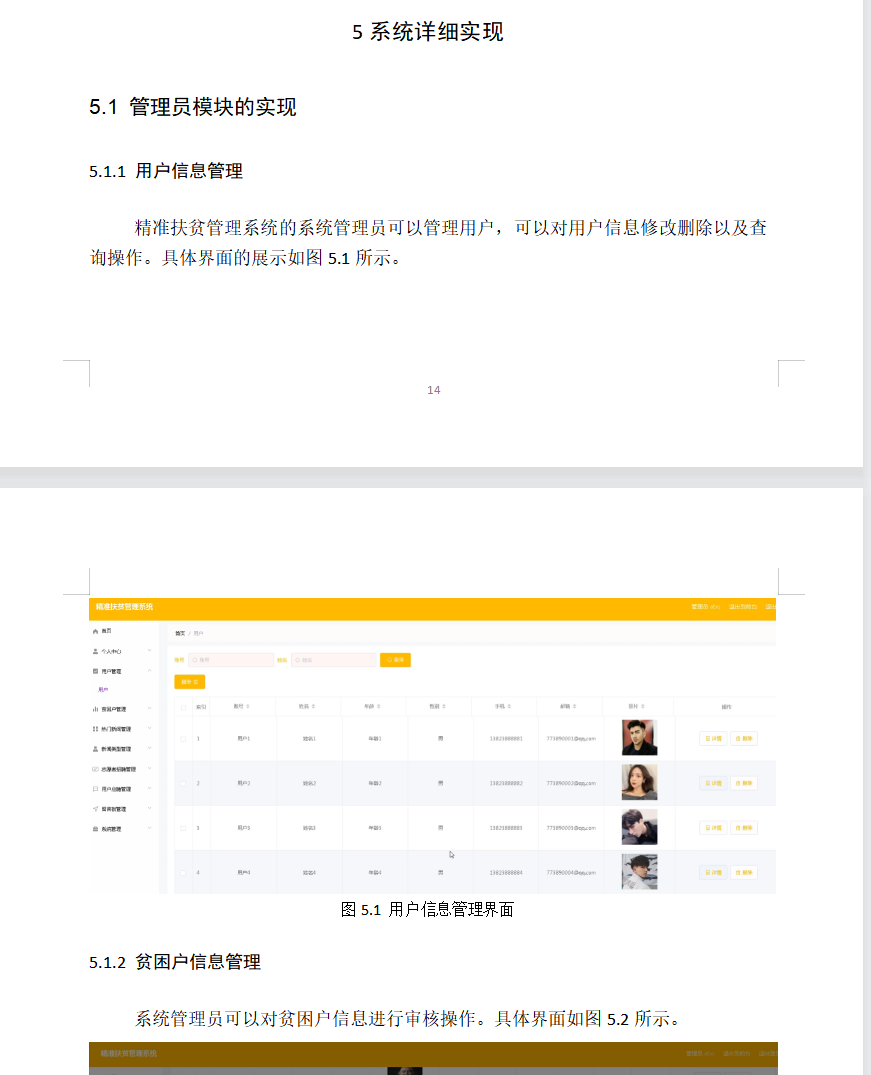Click the 用户管理 user management icon
This screenshot has height=1075, width=871.
click(x=95, y=669)
